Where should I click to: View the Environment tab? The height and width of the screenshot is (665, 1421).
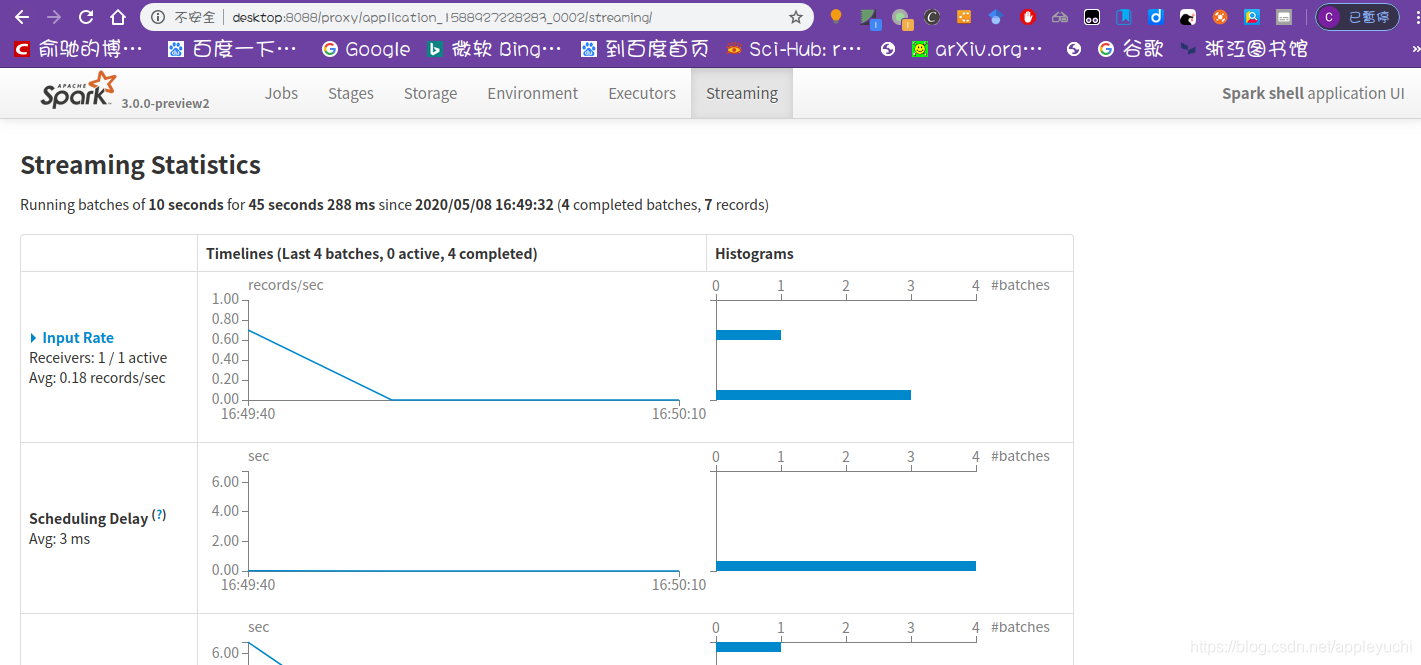click(x=532, y=92)
